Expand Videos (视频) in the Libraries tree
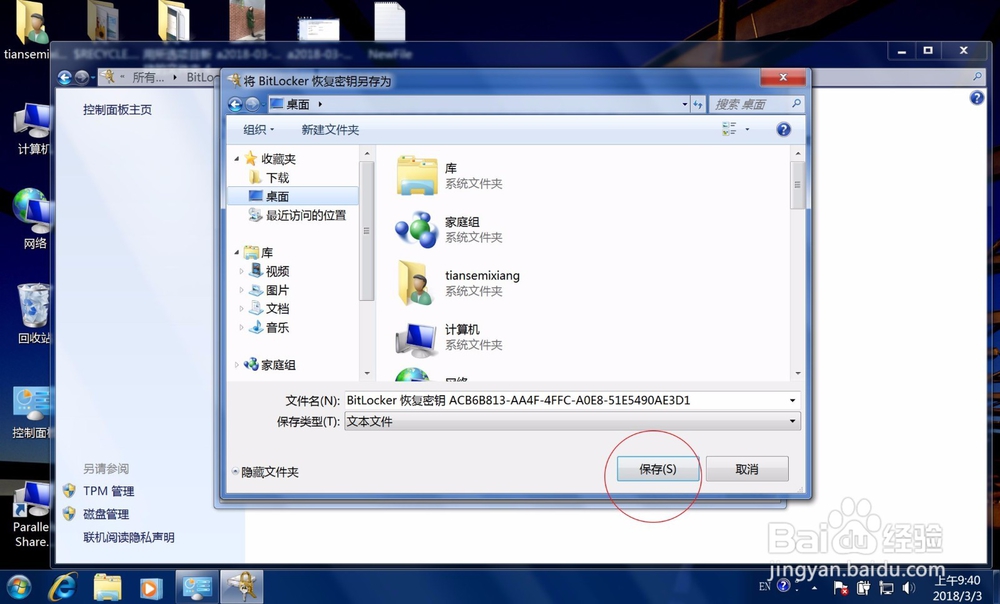Image resolution: width=1000 pixels, height=604 pixels. [241, 271]
